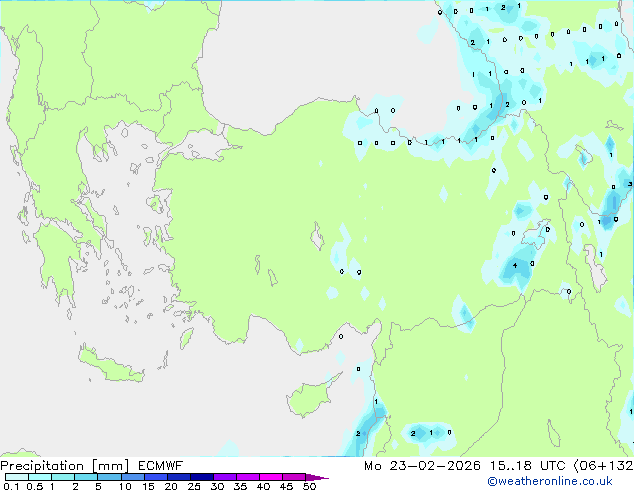The width and height of the screenshot is (634, 490).
Task: Click the precipitation value 4 in eastern Turkey
Action: [515, 266]
